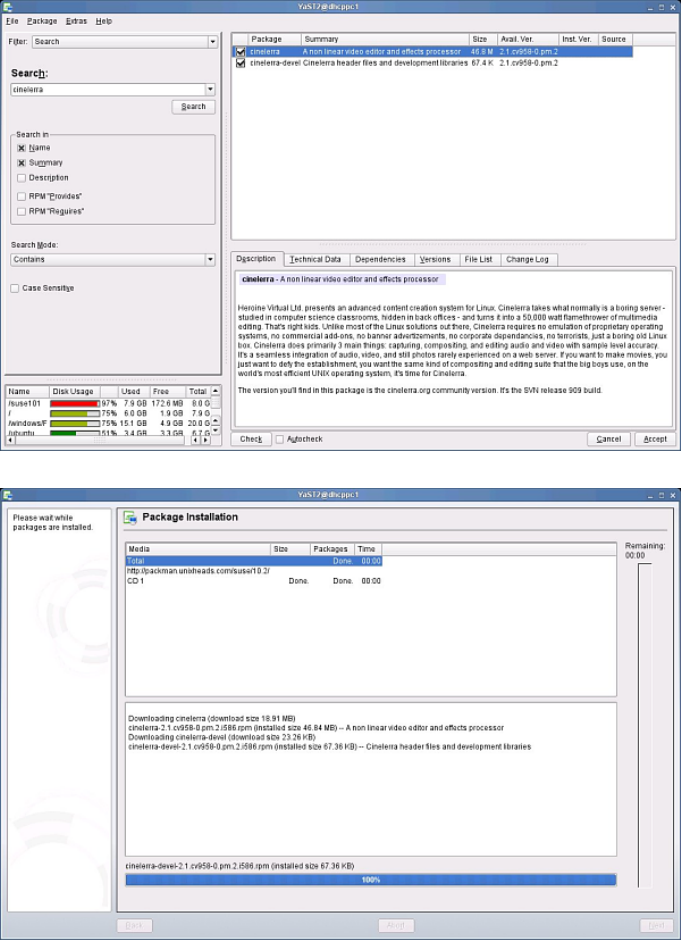Click the vertical Remaining time bar
The height and width of the screenshot is (940, 681).
click(x=644, y=725)
